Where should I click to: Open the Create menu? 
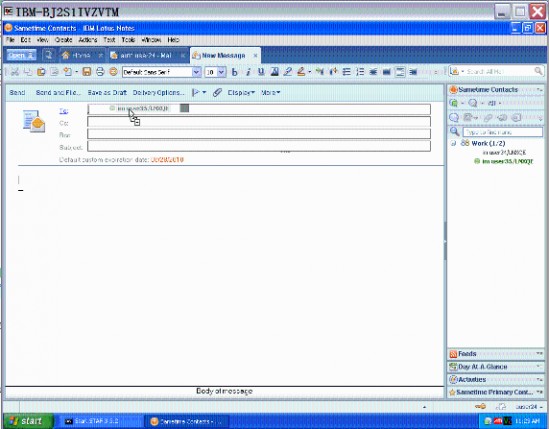63,40
